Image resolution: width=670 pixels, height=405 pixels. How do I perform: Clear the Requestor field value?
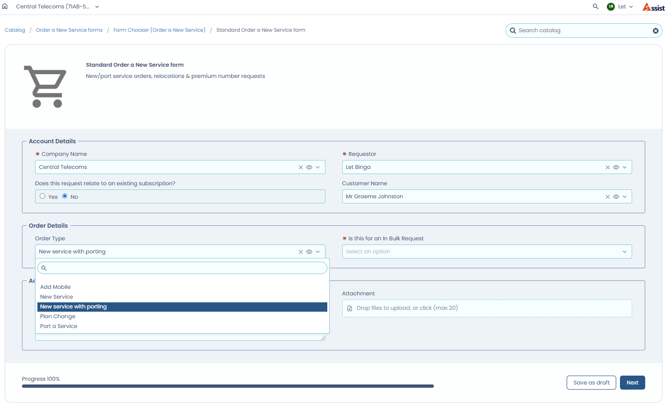607,167
